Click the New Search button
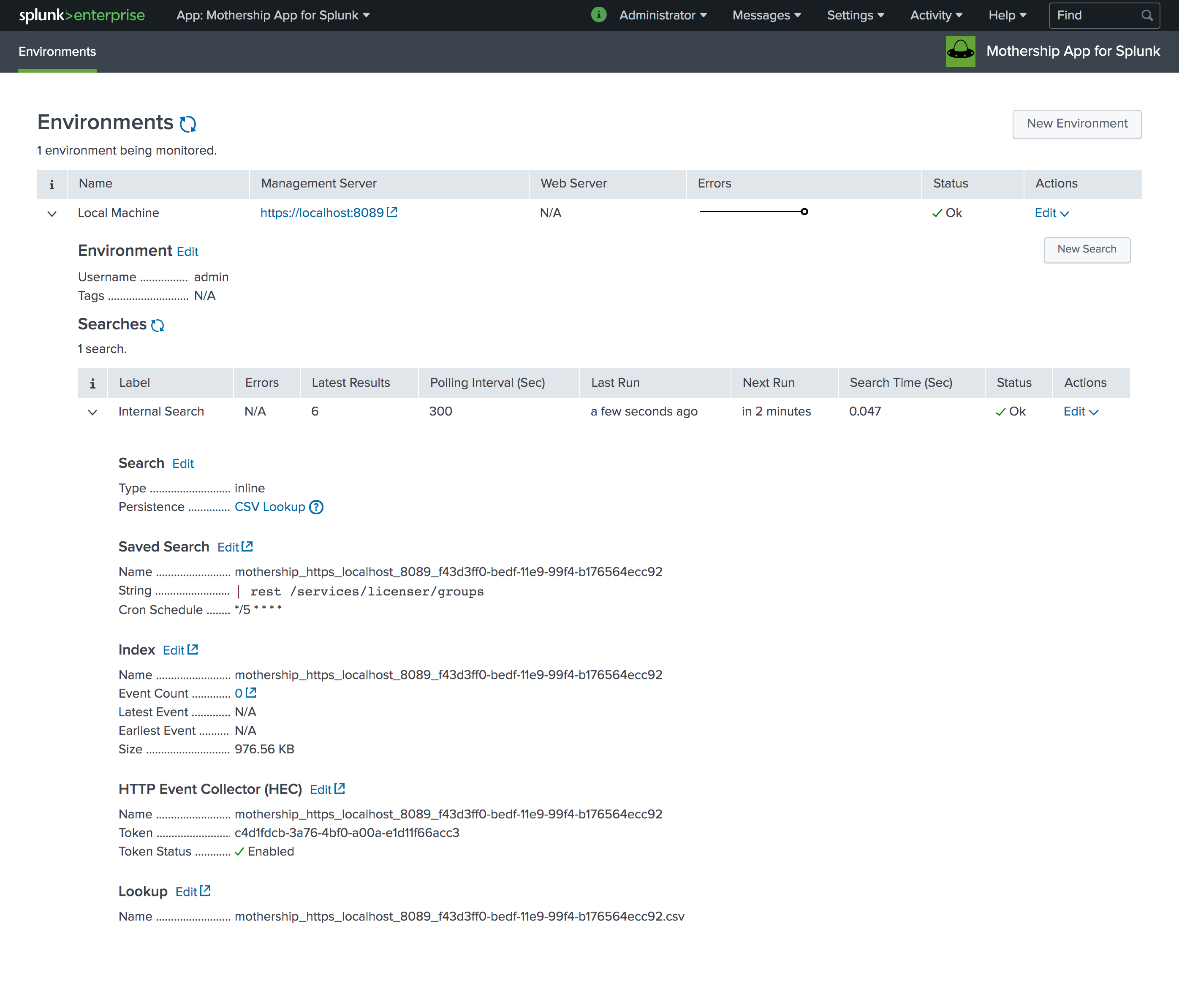This screenshot has width=1179, height=1008. point(1087,249)
